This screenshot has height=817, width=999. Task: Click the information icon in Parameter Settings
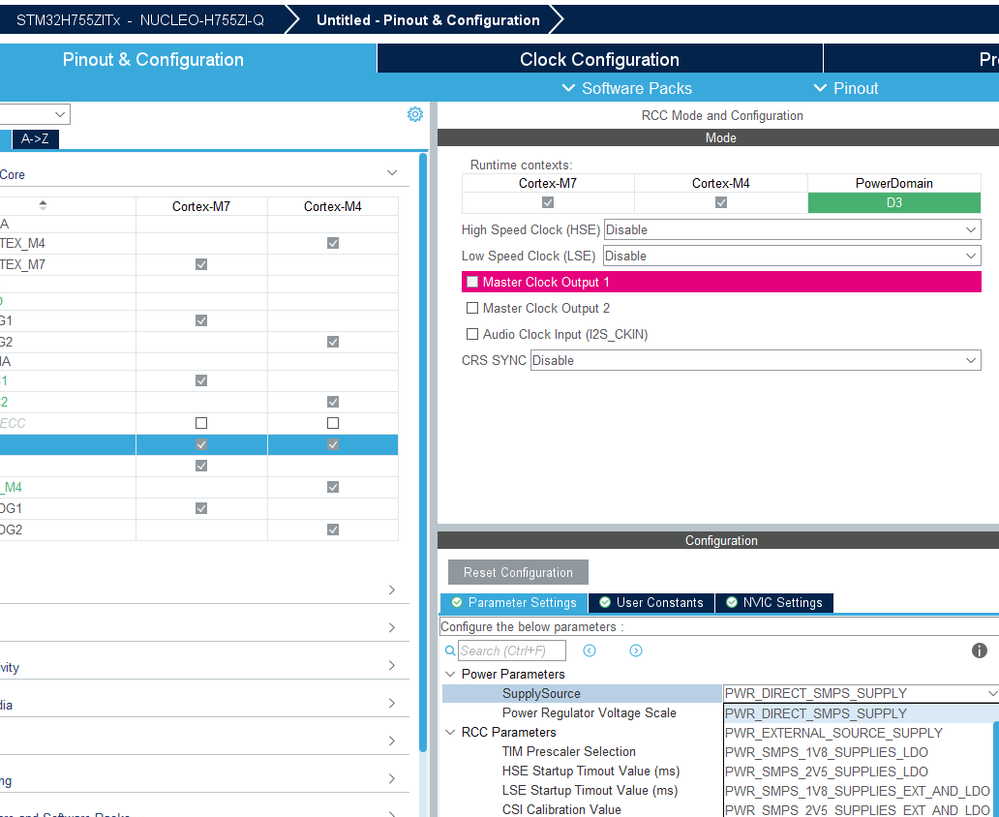(979, 651)
